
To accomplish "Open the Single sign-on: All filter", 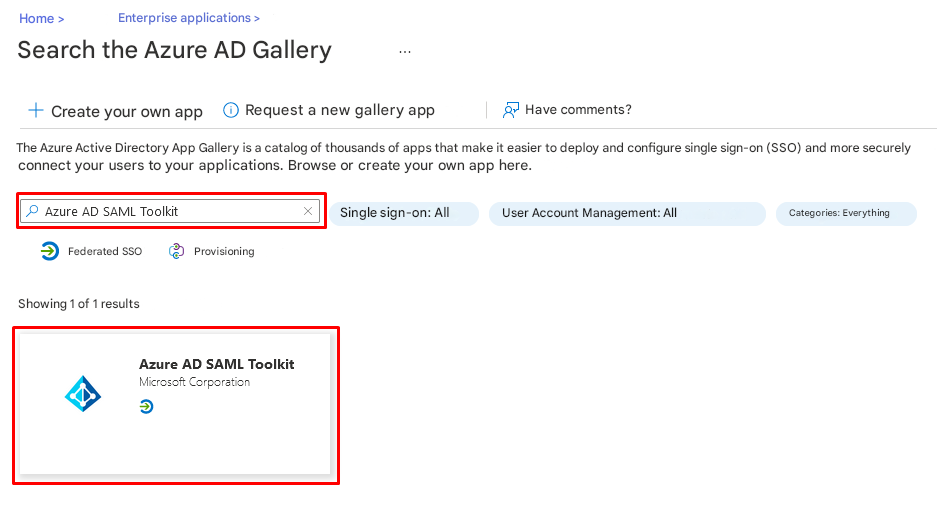I will [x=403, y=213].
